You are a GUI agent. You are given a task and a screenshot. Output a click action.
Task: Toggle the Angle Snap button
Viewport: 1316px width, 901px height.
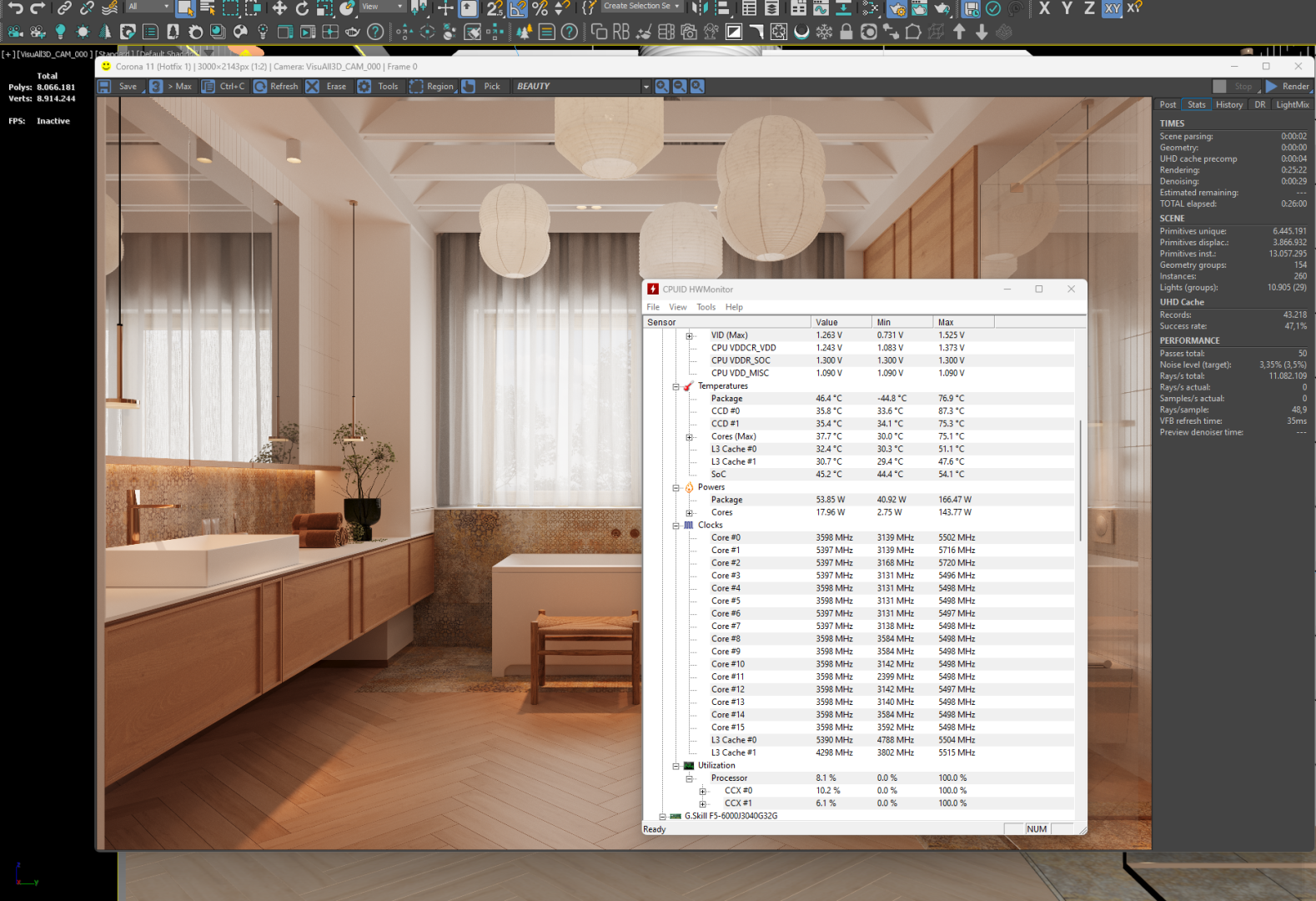[x=518, y=8]
